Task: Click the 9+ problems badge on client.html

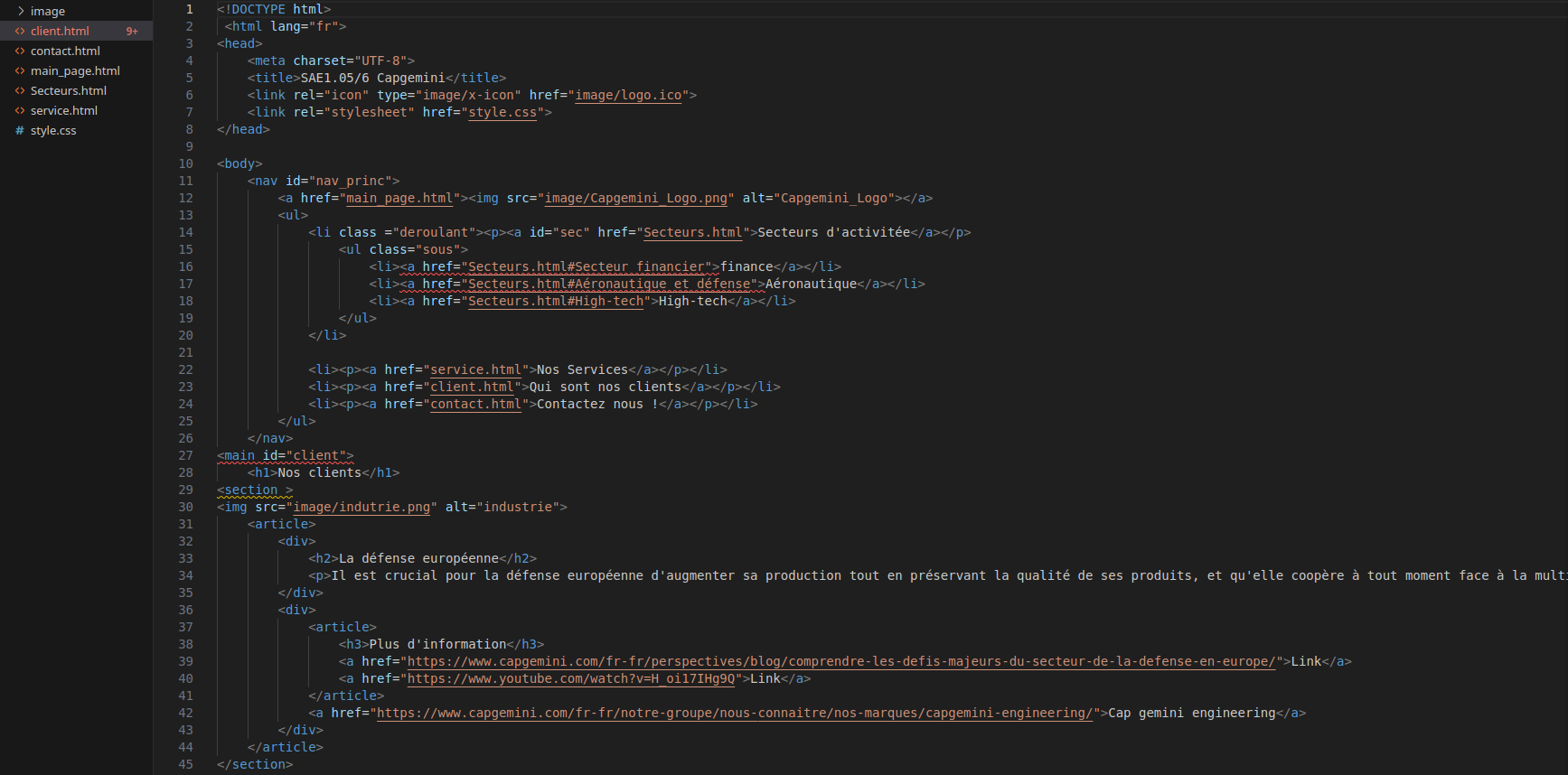Action: pos(132,31)
